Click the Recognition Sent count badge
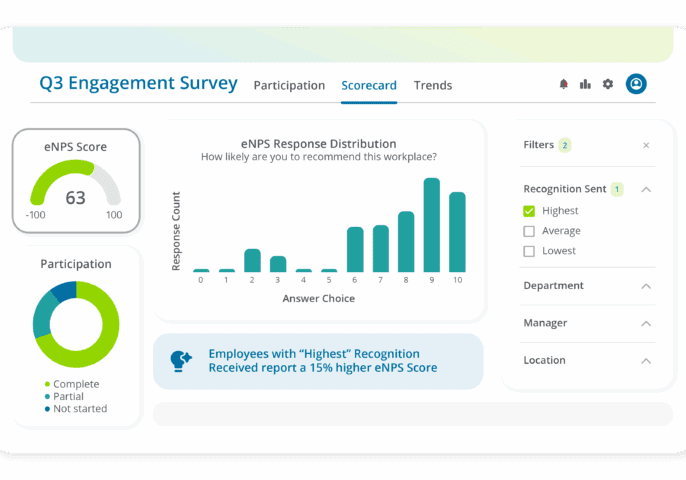The width and height of the screenshot is (686, 480). click(x=617, y=189)
